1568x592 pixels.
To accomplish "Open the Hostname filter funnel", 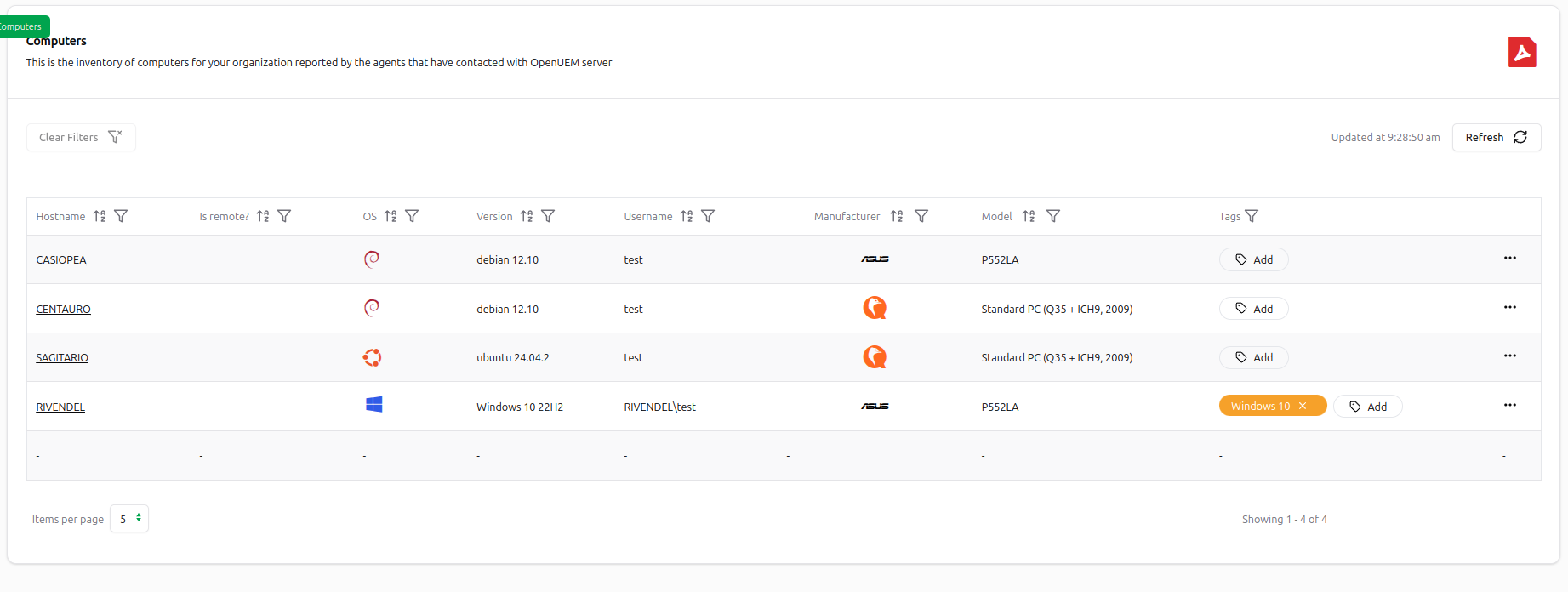I will click(121, 216).
